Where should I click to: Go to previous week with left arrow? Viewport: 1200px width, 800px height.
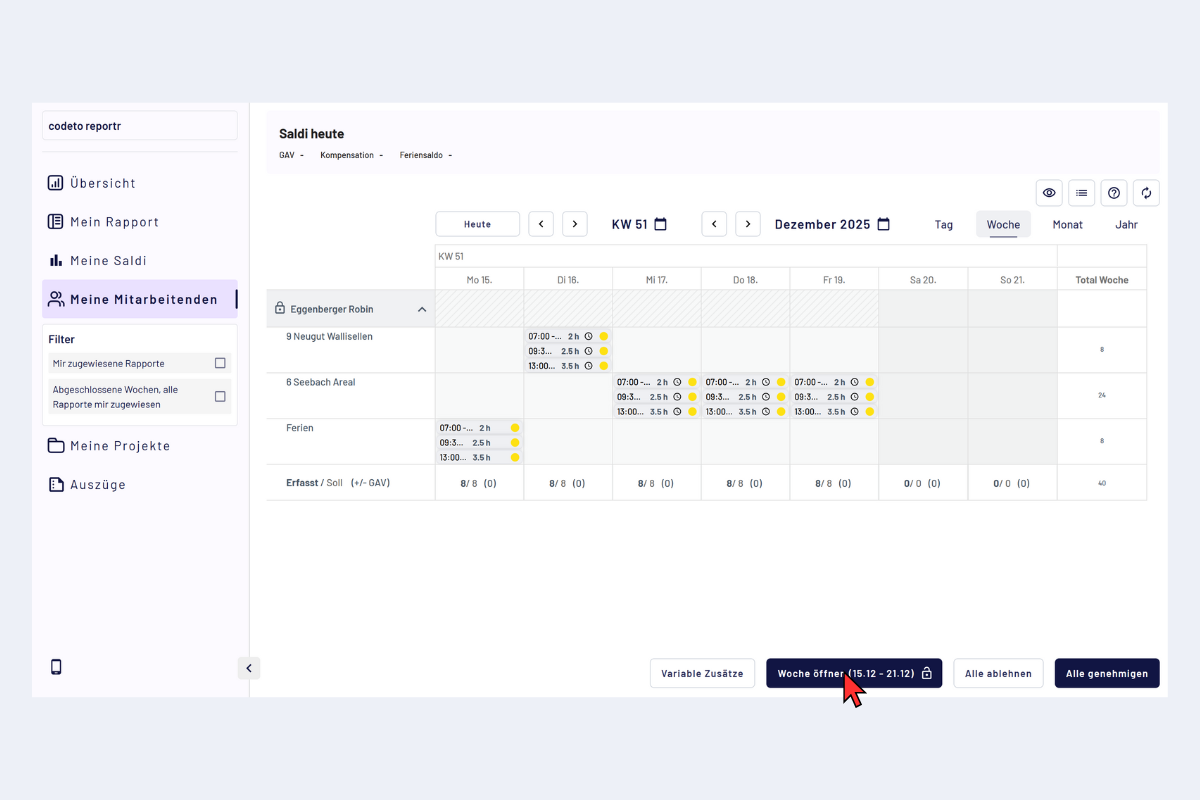click(x=541, y=224)
